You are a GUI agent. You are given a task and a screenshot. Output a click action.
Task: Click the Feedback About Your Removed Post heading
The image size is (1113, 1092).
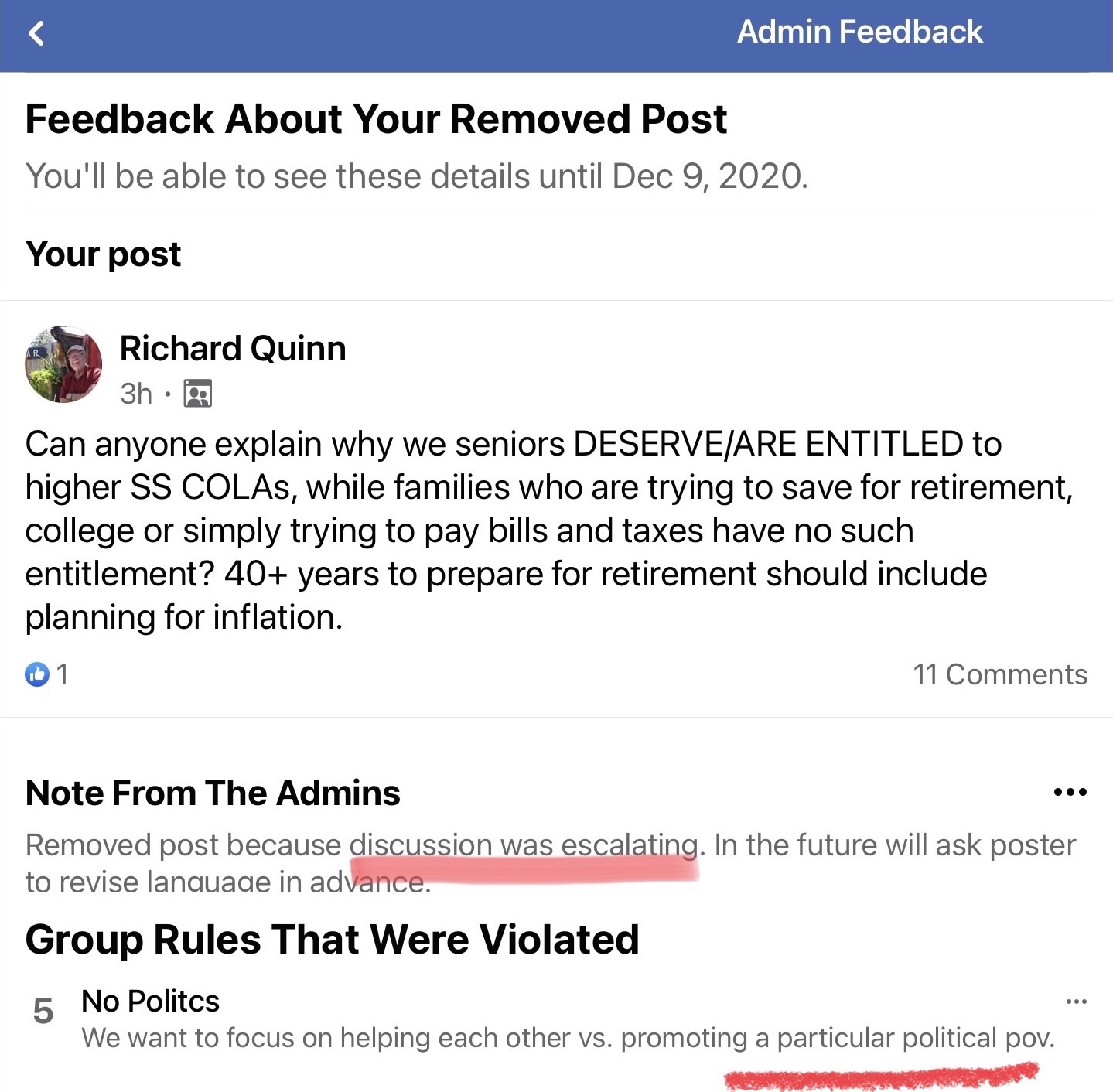pos(376,120)
